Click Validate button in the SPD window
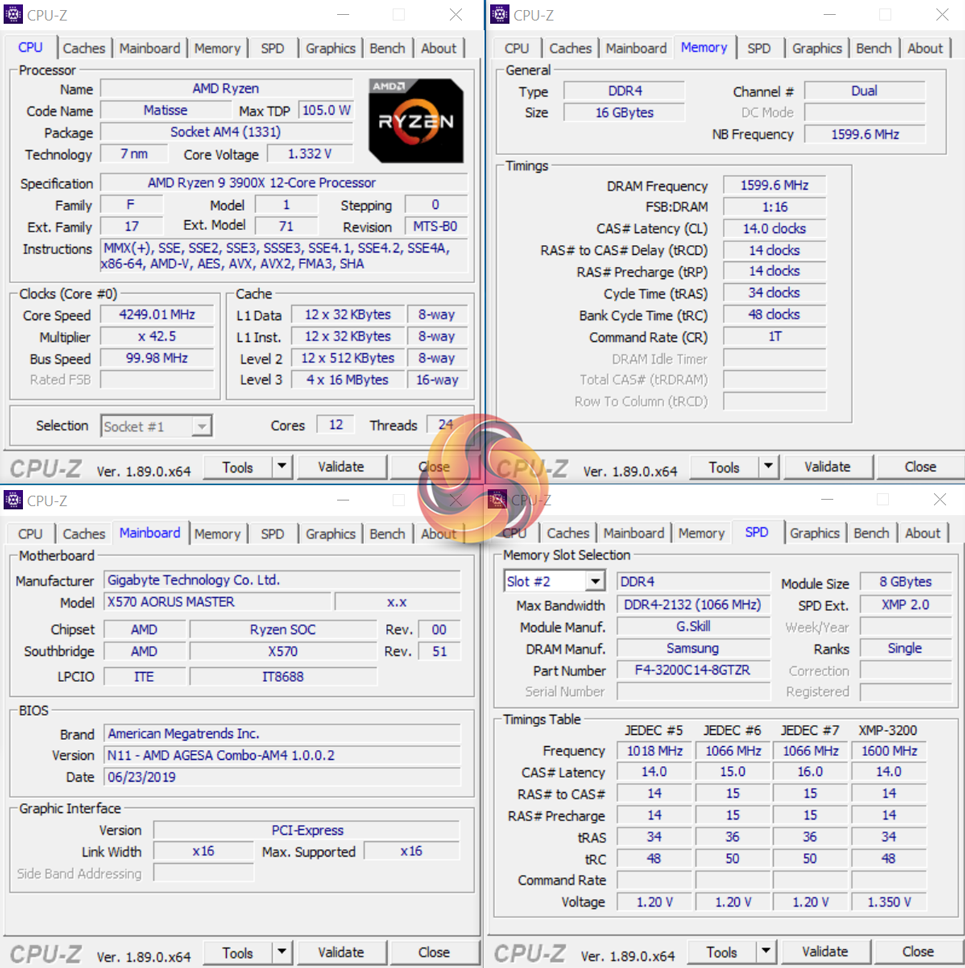The width and height of the screenshot is (965, 968). [x=825, y=952]
